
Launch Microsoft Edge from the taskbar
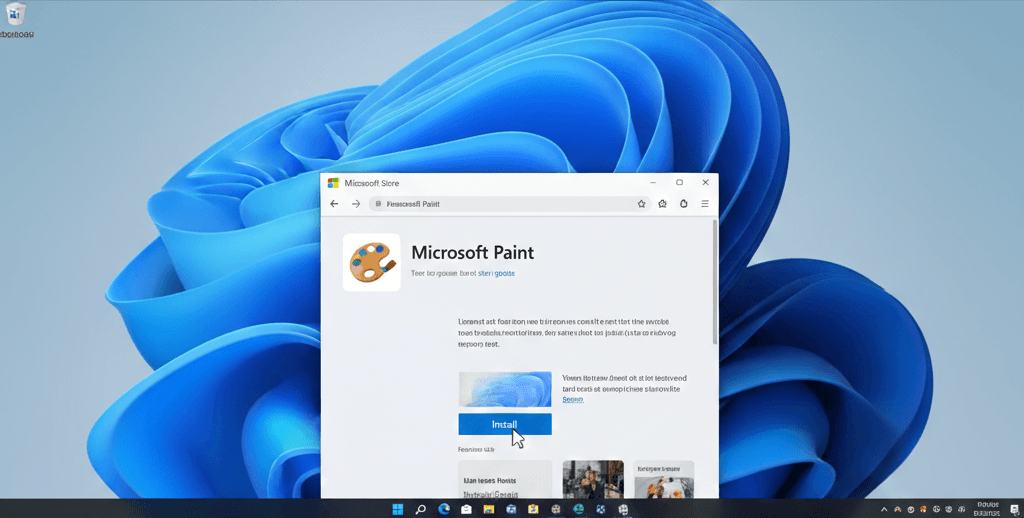[x=444, y=509]
